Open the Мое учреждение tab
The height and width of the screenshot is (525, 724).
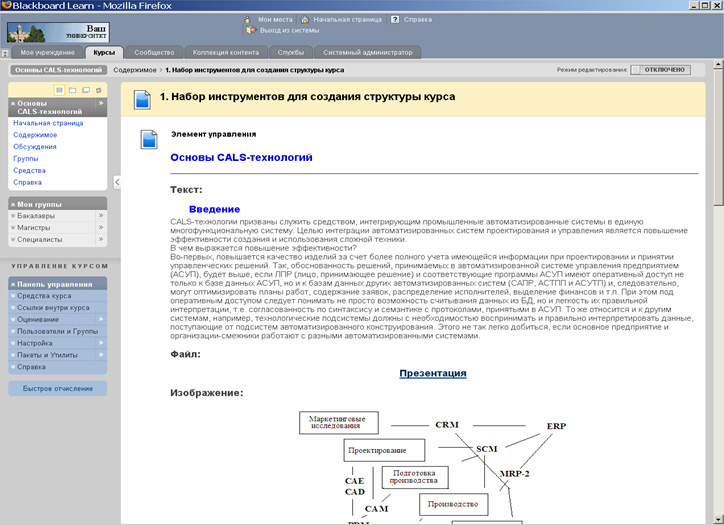click(x=47, y=53)
